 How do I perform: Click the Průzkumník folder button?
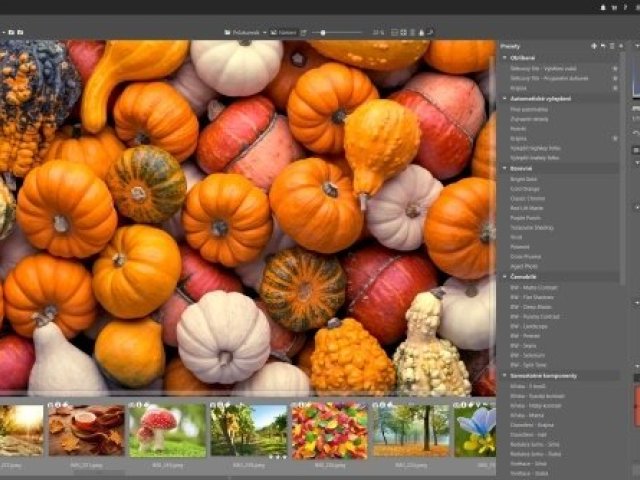242,32
